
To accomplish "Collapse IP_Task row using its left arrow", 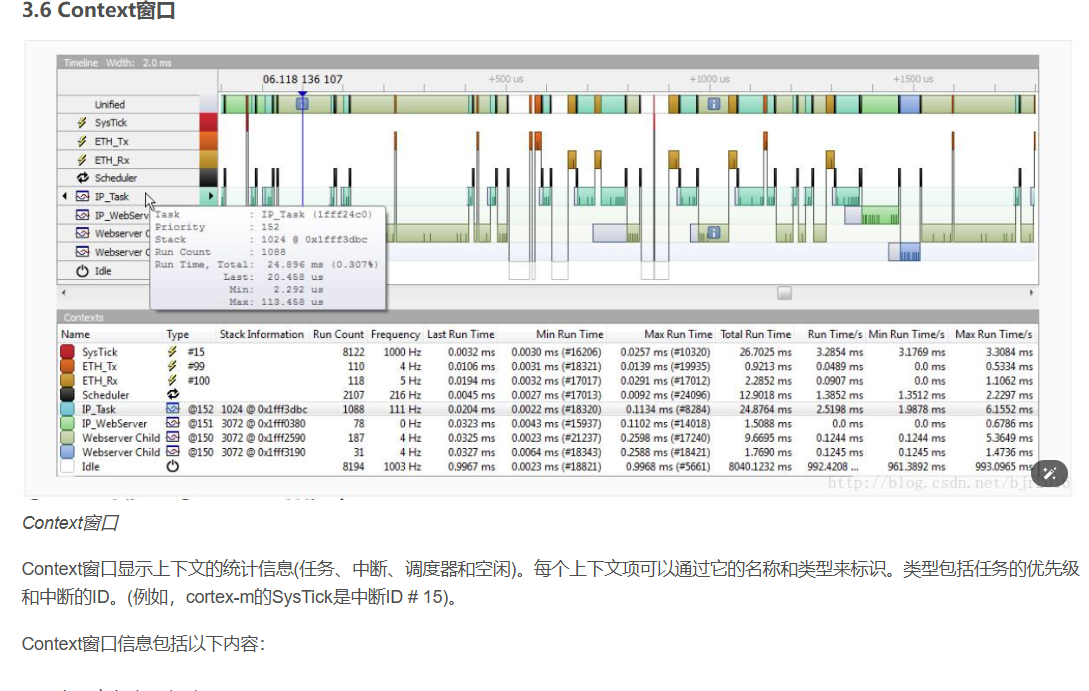I will pos(65,197).
